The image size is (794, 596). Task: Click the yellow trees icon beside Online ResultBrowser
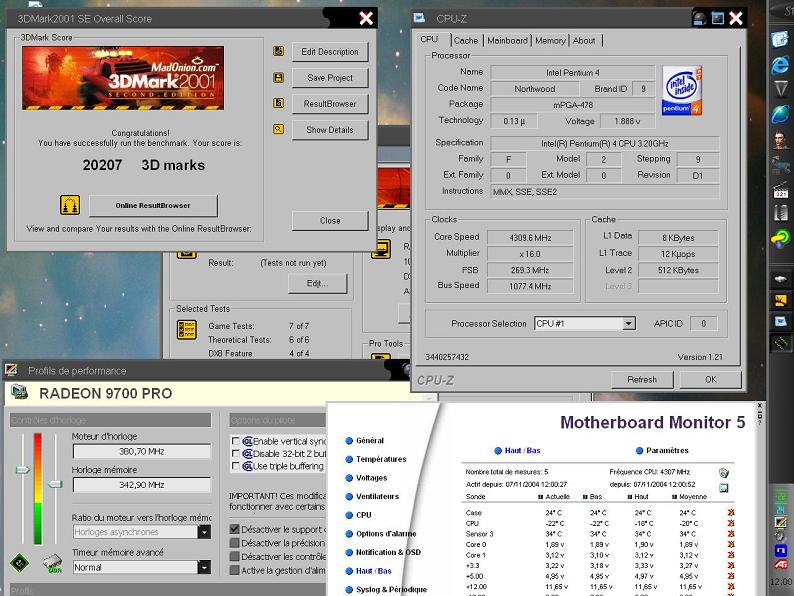(x=70, y=205)
